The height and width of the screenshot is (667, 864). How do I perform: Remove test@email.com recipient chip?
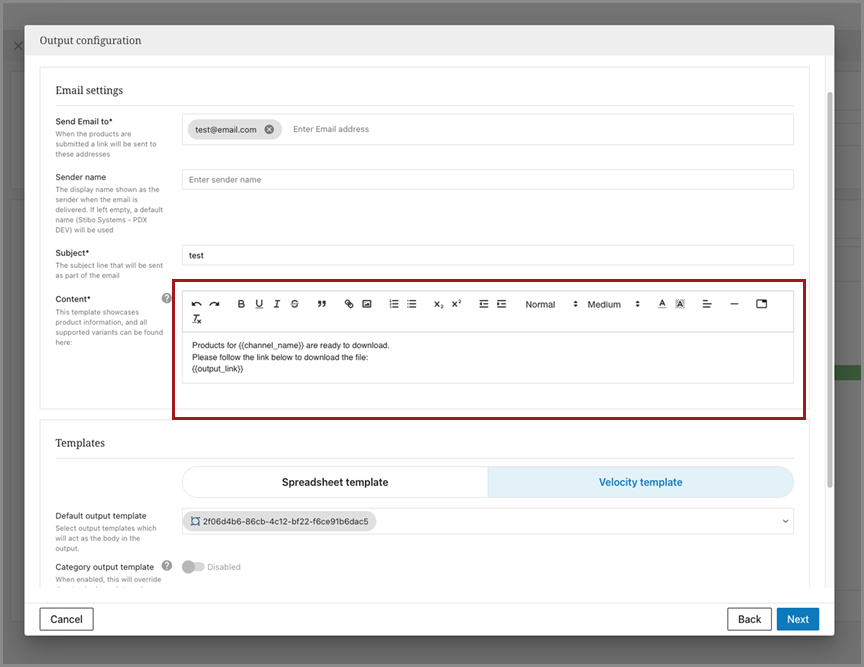click(x=269, y=129)
